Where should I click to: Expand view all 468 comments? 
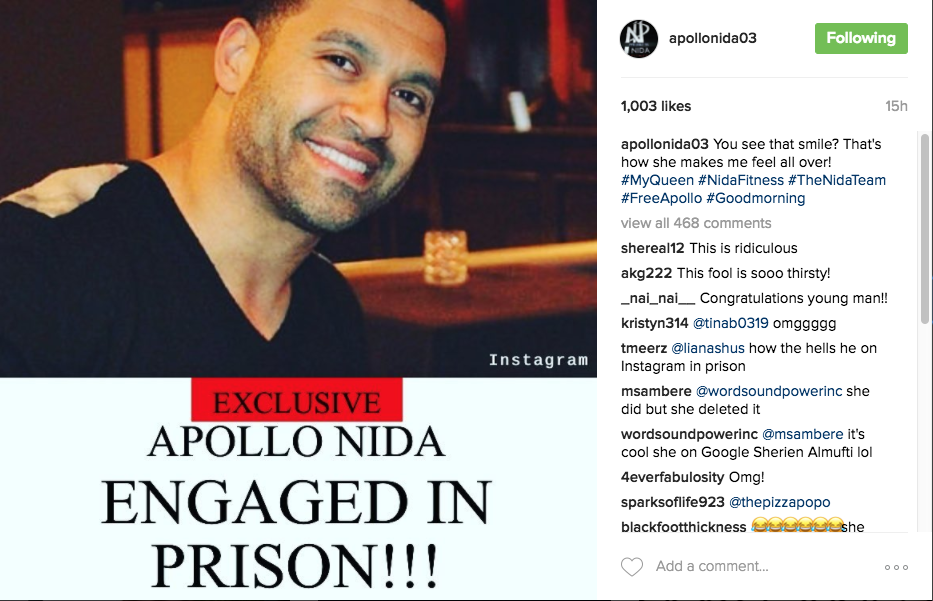(696, 223)
